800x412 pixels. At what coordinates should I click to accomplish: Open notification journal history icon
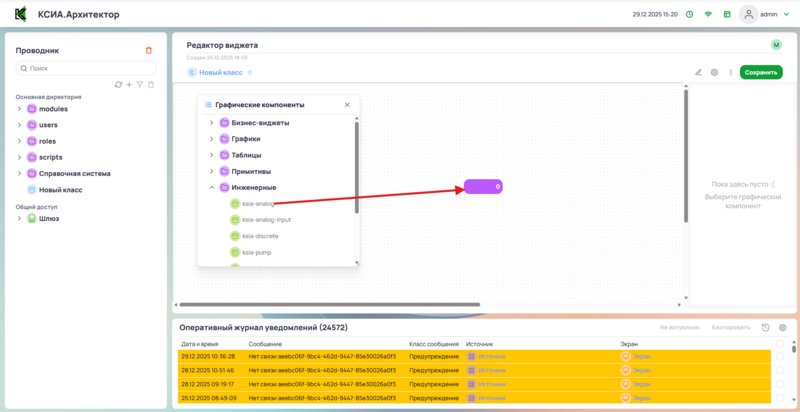(765, 327)
